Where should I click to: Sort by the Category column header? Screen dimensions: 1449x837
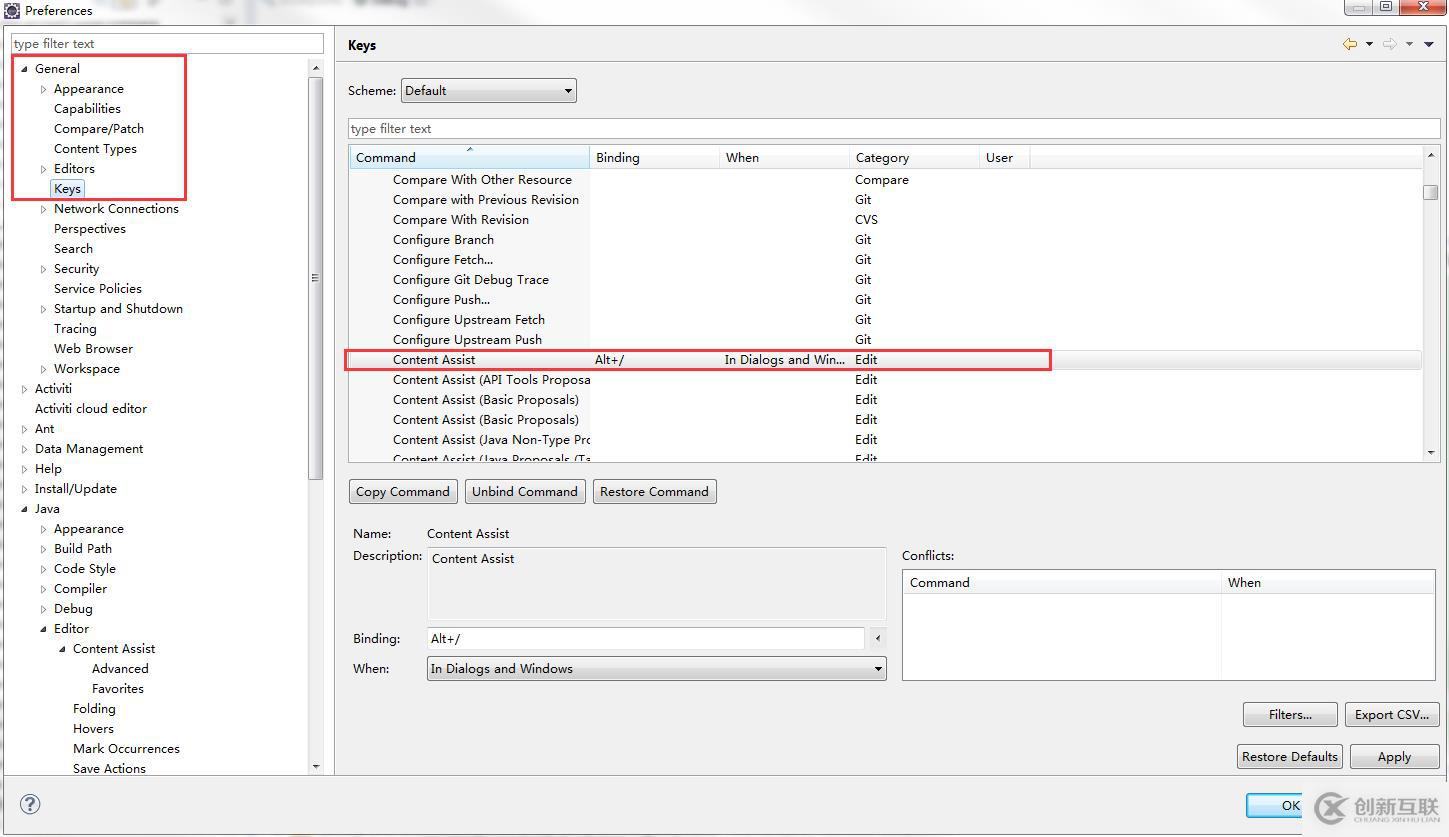(x=913, y=158)
